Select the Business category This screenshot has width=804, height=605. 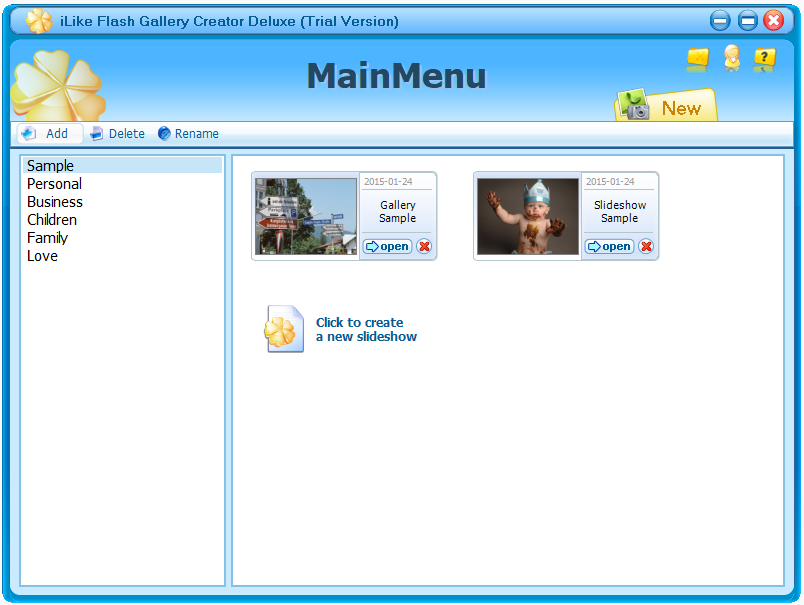coord(55,202)
